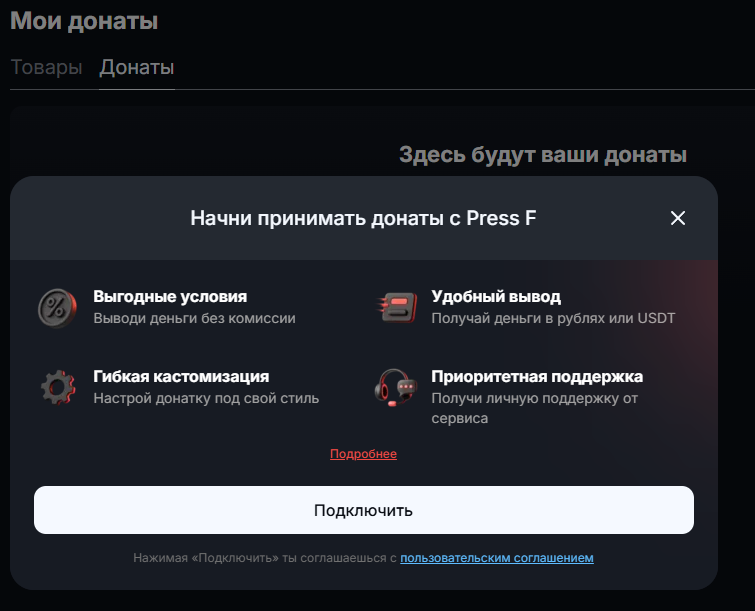Select the Донаты tab
Image resolution: width=755 pixels, height=611 pixels.
tap(137, 67)
